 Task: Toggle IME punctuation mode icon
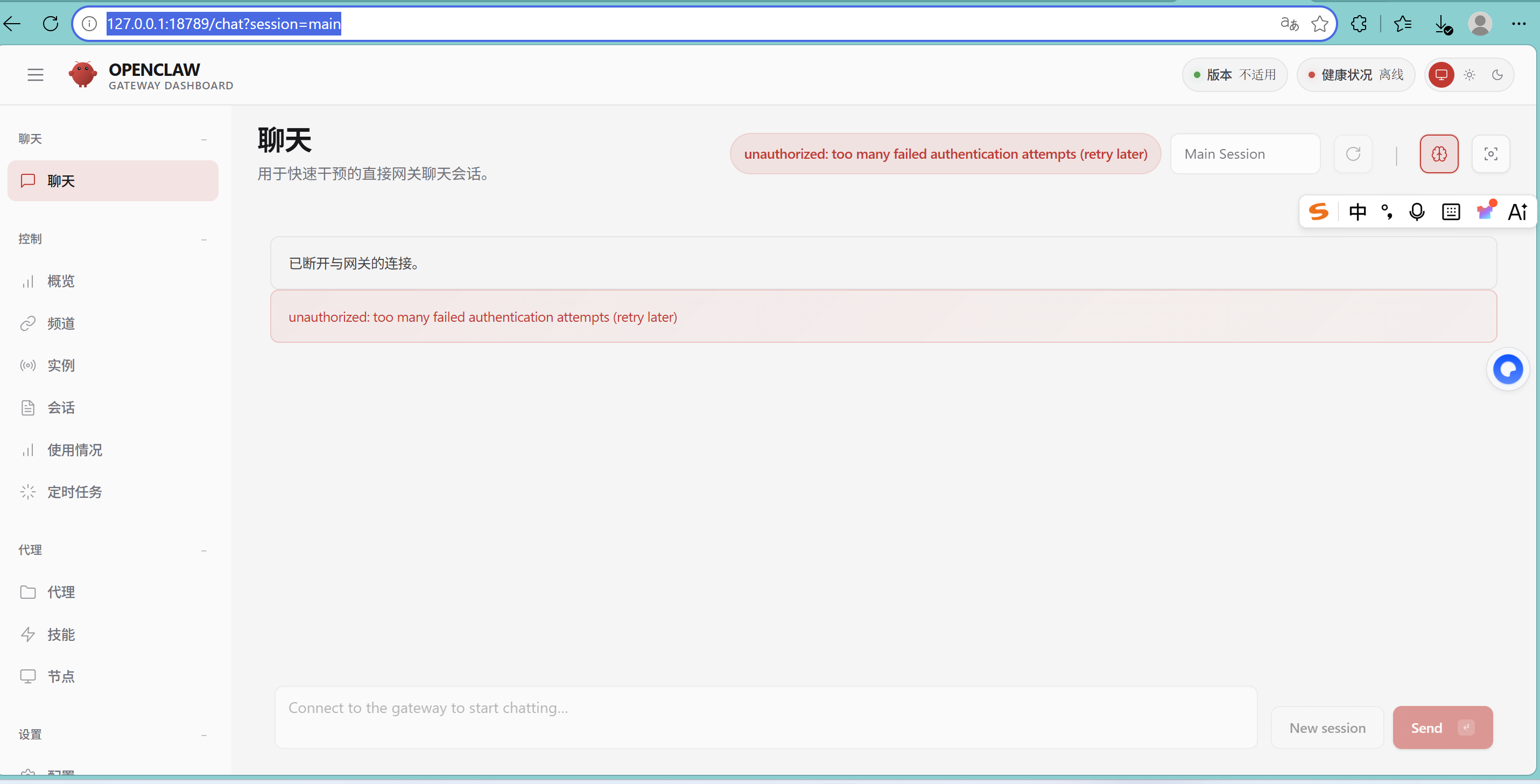click(x=1387, y=211)
